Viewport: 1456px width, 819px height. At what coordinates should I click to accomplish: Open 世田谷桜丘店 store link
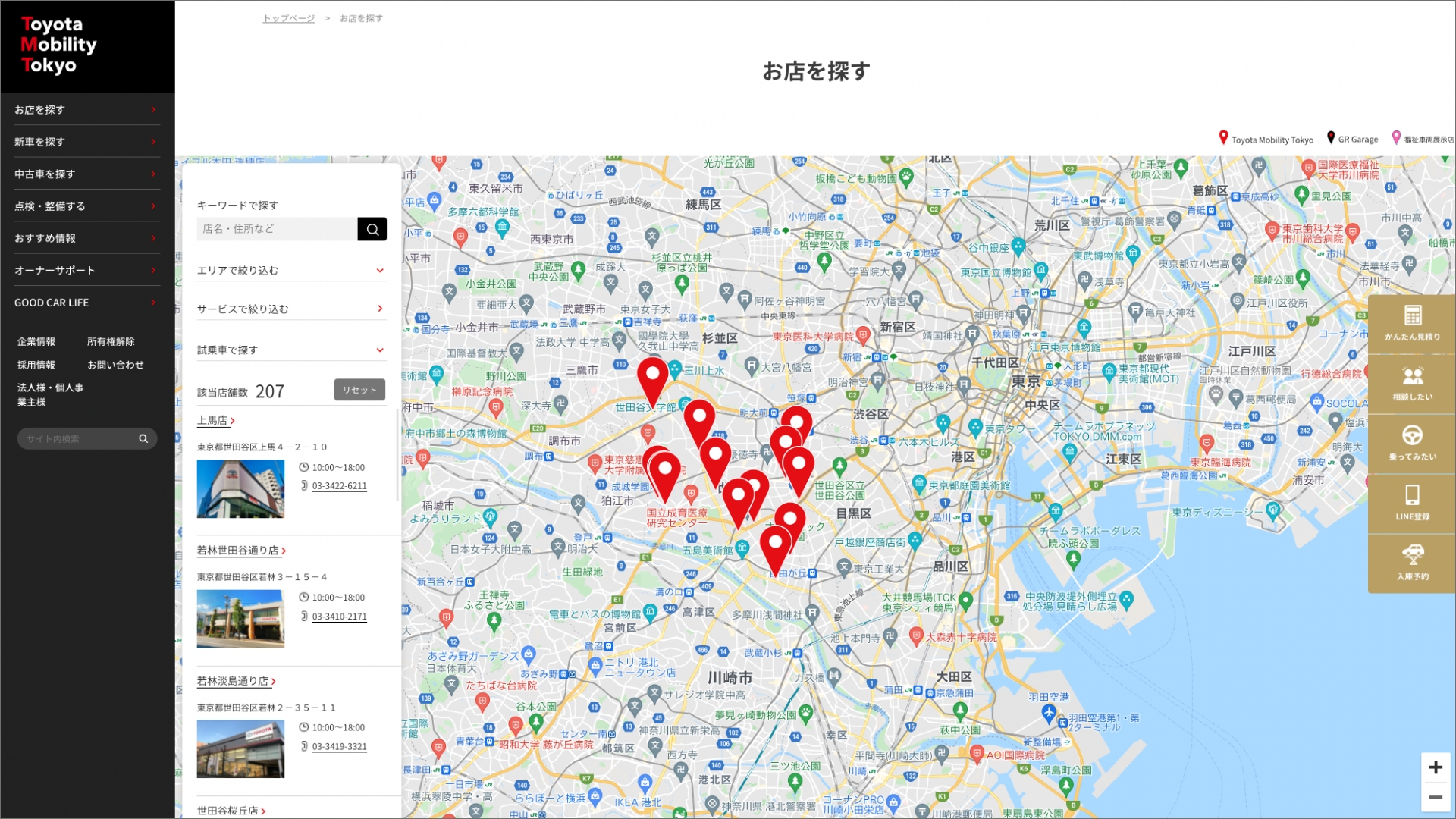(231, 811)
